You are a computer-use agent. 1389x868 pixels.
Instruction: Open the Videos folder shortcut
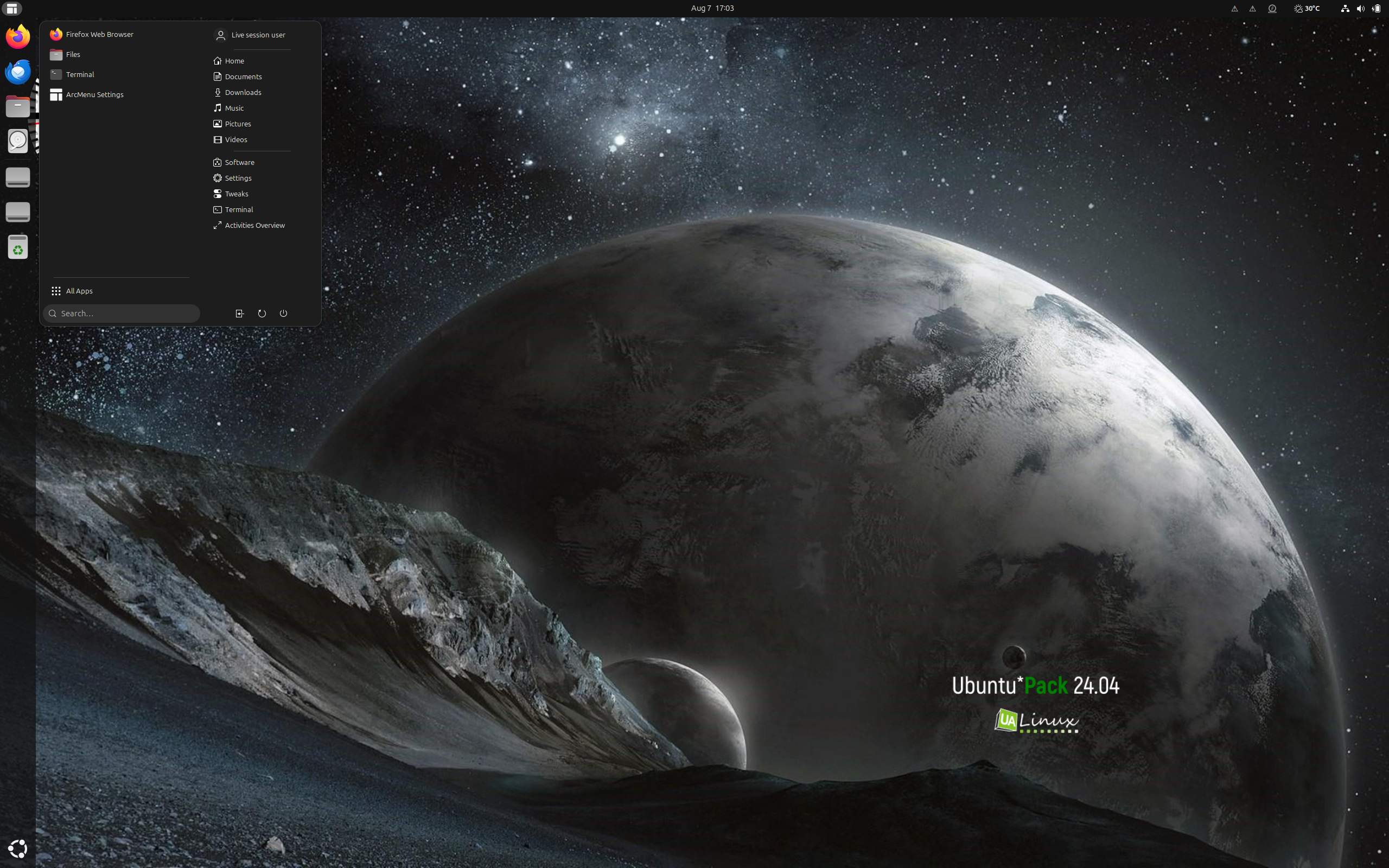pos(261,139)
